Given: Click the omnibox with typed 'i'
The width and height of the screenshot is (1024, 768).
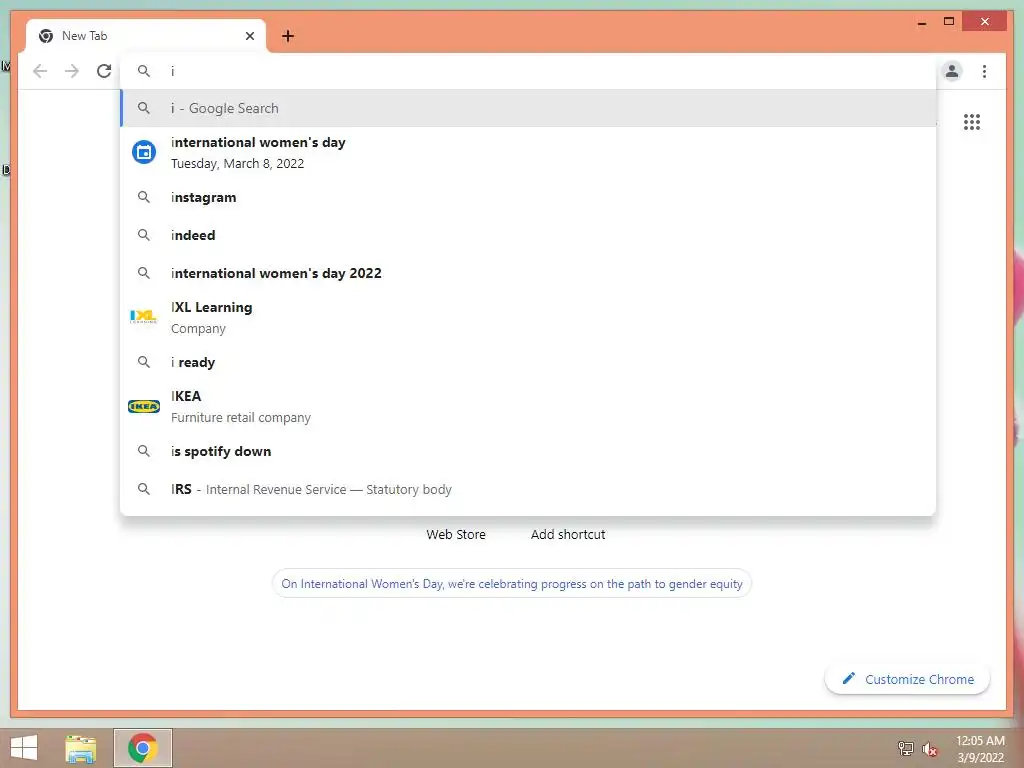Looking at the screenshot, I should point(528,71).
